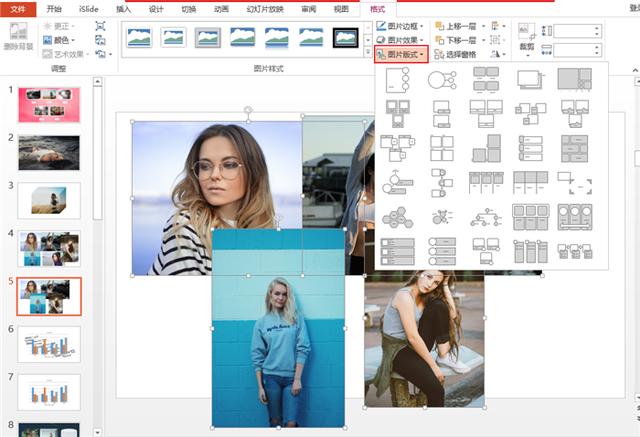Expand the picture styles gallery
This screenshot has width=640, height=437.
(368, 53)
